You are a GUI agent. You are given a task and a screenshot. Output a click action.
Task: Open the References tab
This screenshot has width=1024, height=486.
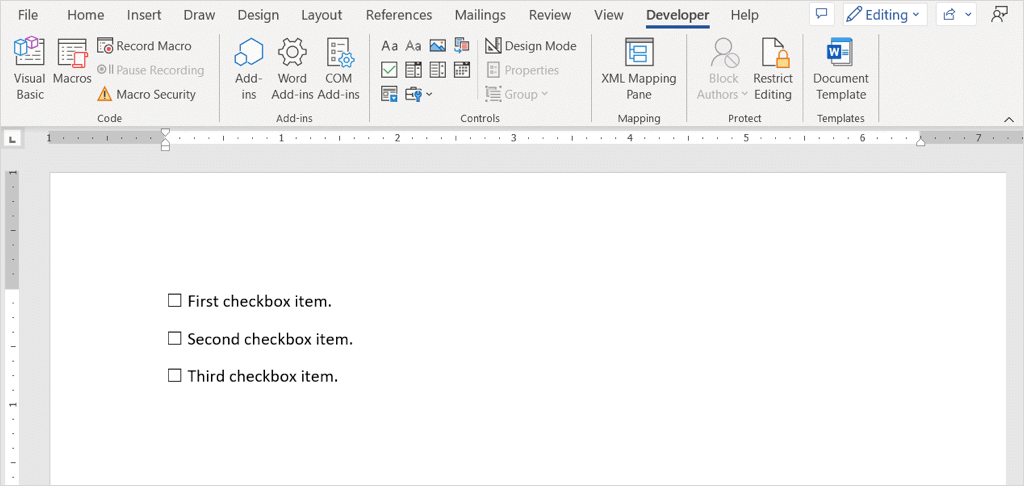tap(399, 15)
